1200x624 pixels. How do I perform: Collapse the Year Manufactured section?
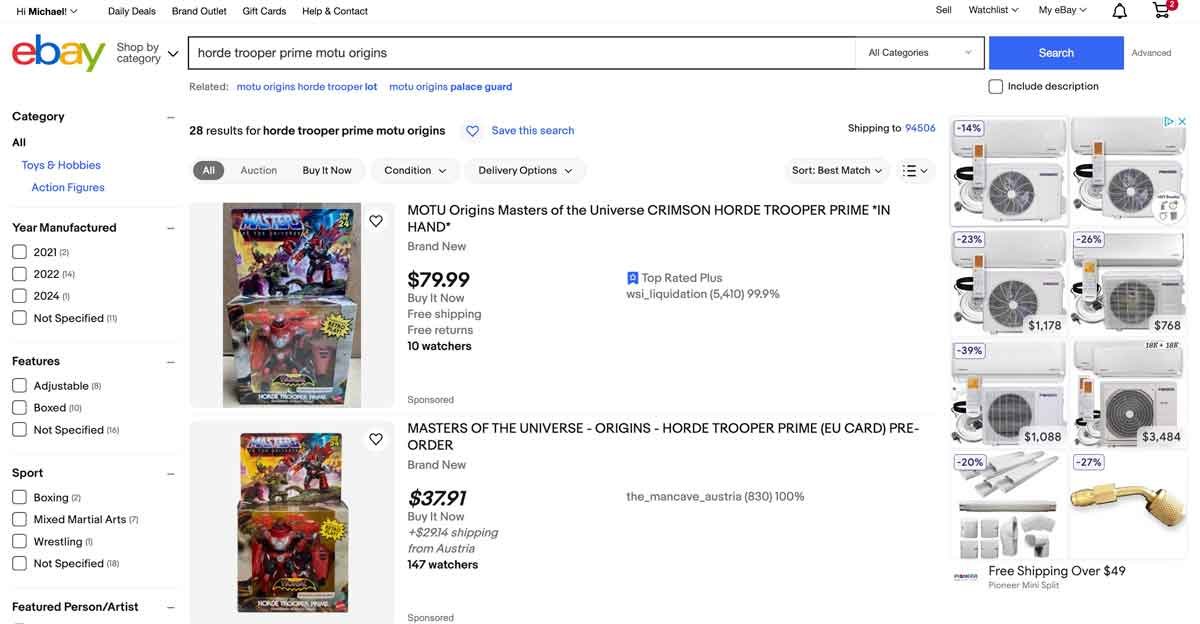tap(169, 227)
